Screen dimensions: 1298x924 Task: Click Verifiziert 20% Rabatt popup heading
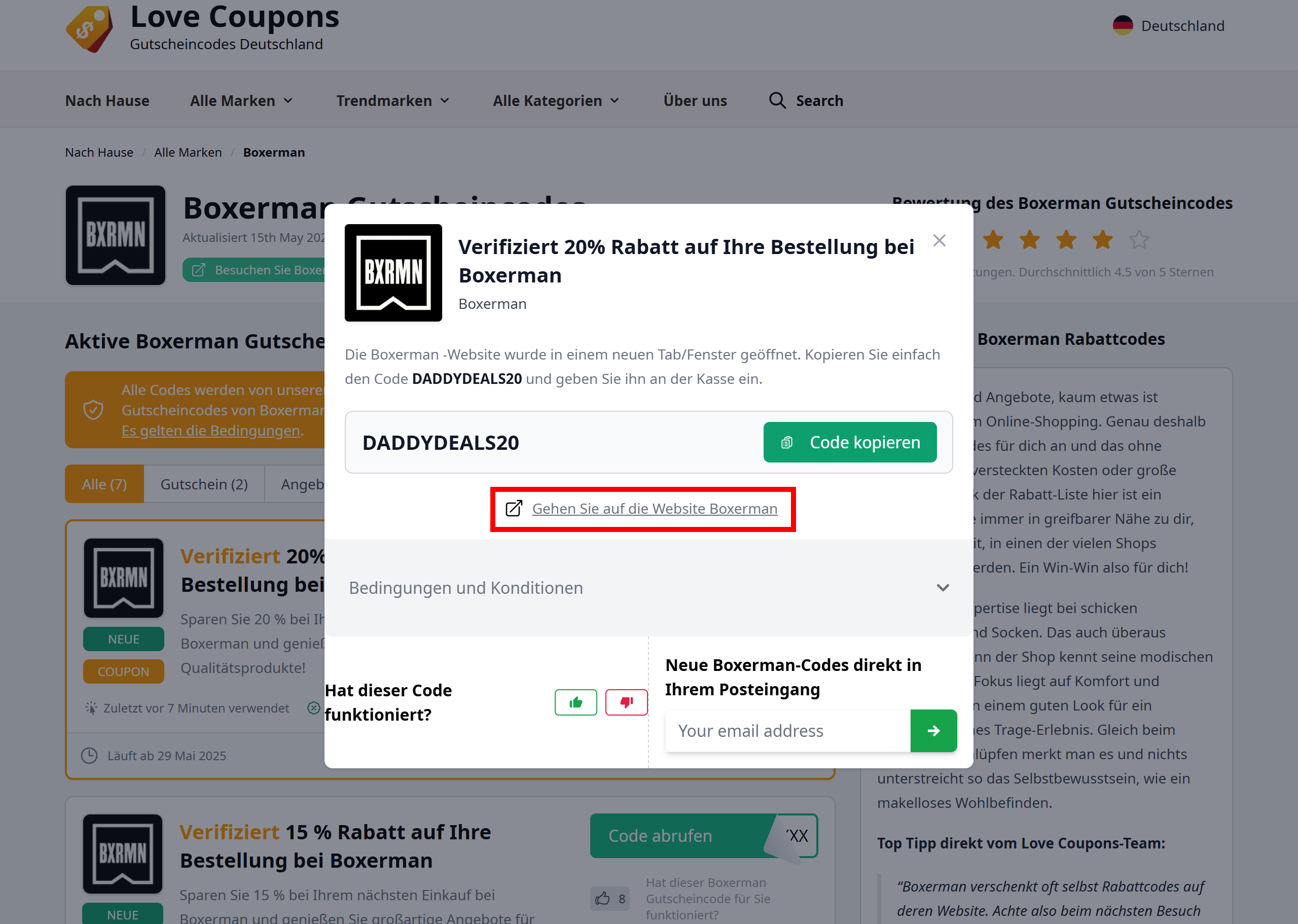pos(686,261)
